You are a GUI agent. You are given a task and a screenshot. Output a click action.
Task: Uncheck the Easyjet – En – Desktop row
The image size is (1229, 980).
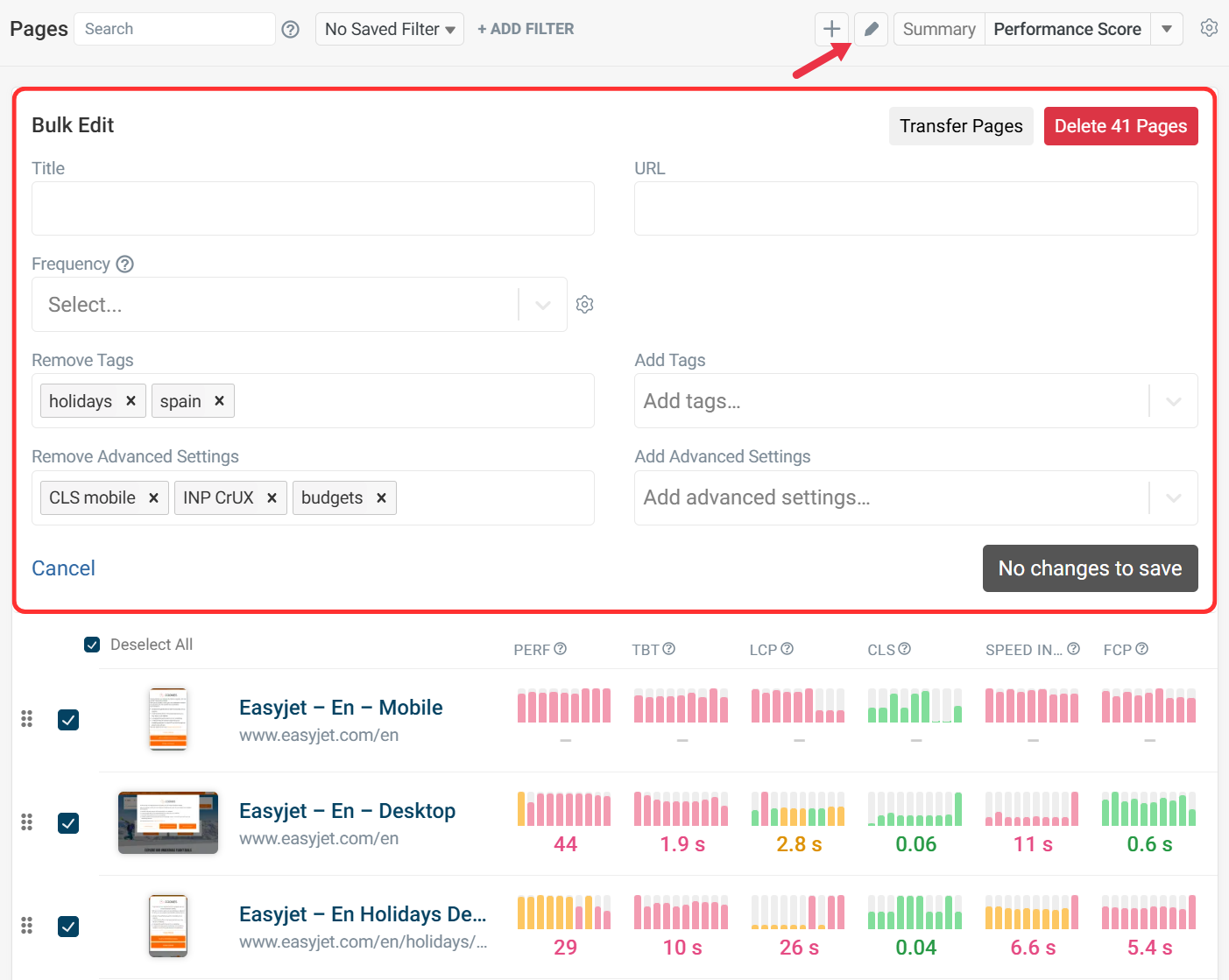(x=68, y=823)
